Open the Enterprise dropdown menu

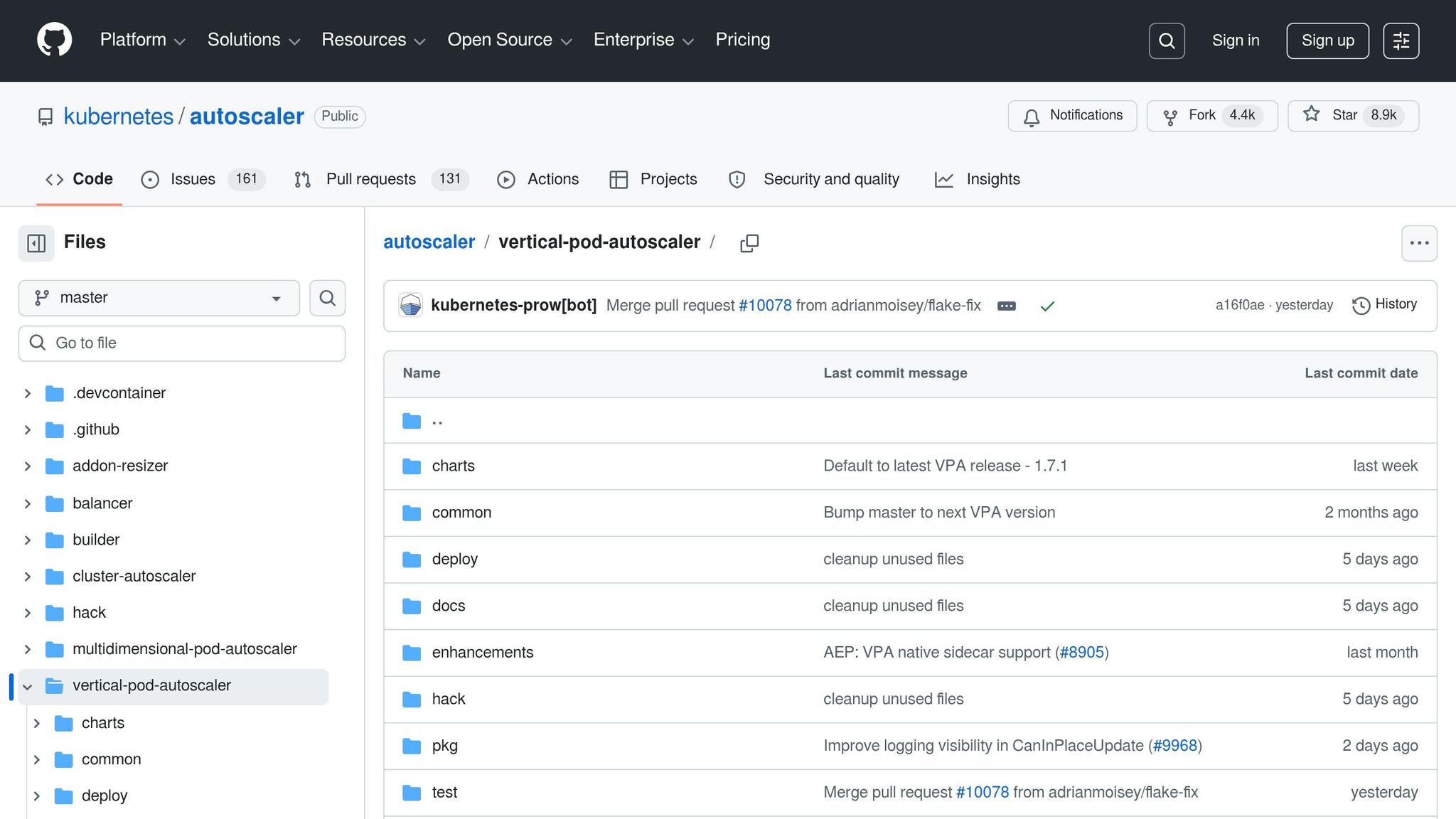point(643,40)
